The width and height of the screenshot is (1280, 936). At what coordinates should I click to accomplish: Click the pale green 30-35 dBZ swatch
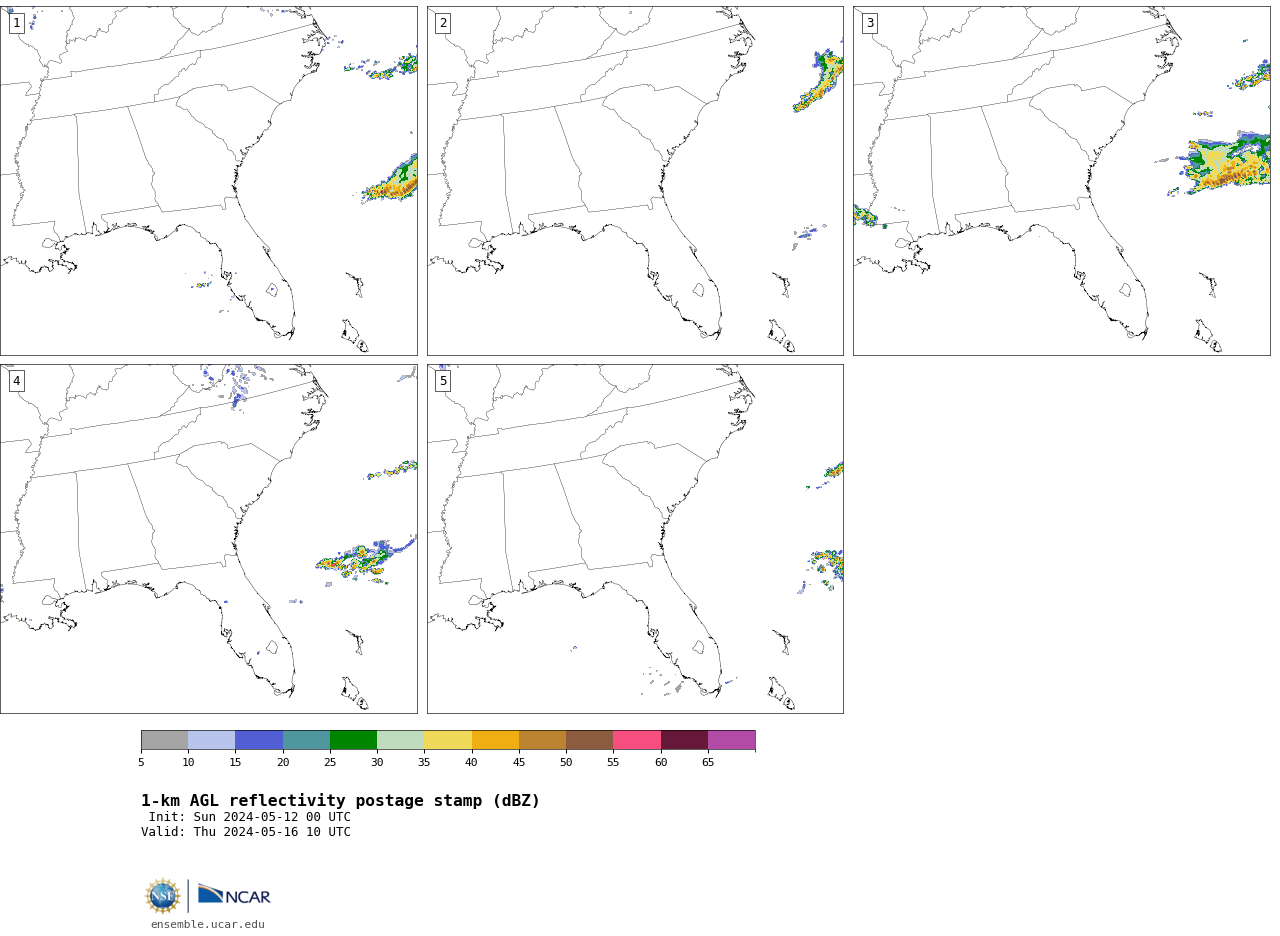click(400, 740)
